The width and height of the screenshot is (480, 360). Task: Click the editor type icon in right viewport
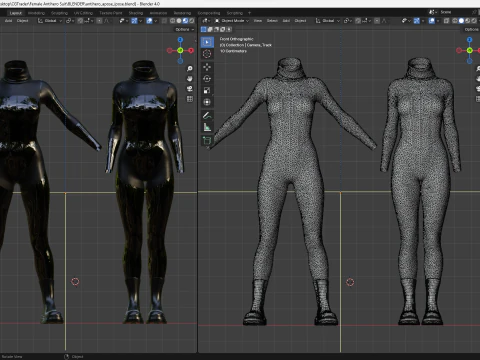pyautogui.click(x=206, y=21)
